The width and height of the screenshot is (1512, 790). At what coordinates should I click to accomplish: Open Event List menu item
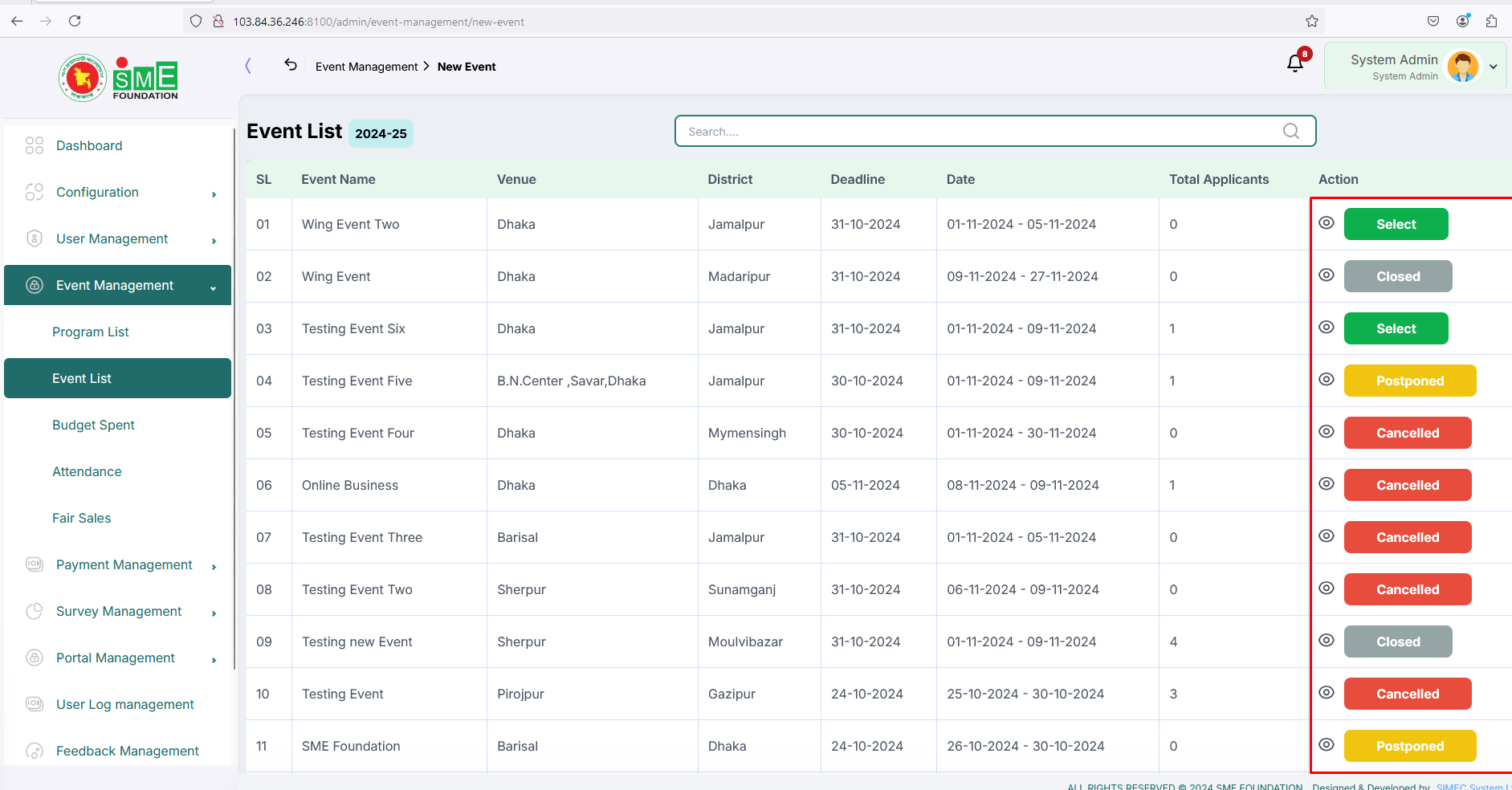[x=117, y=378]
